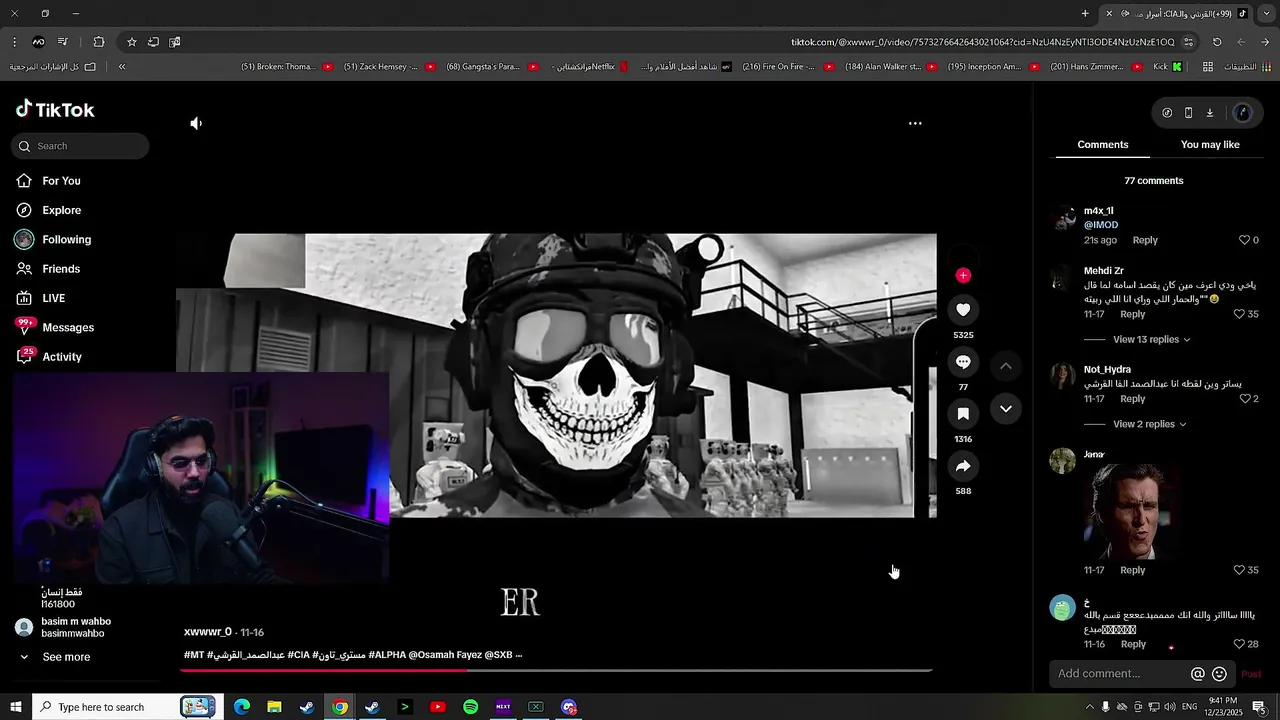Open Spotify from the taskbar
Image resolution: width=1280 pixels, height=720 pixels.
470,707
